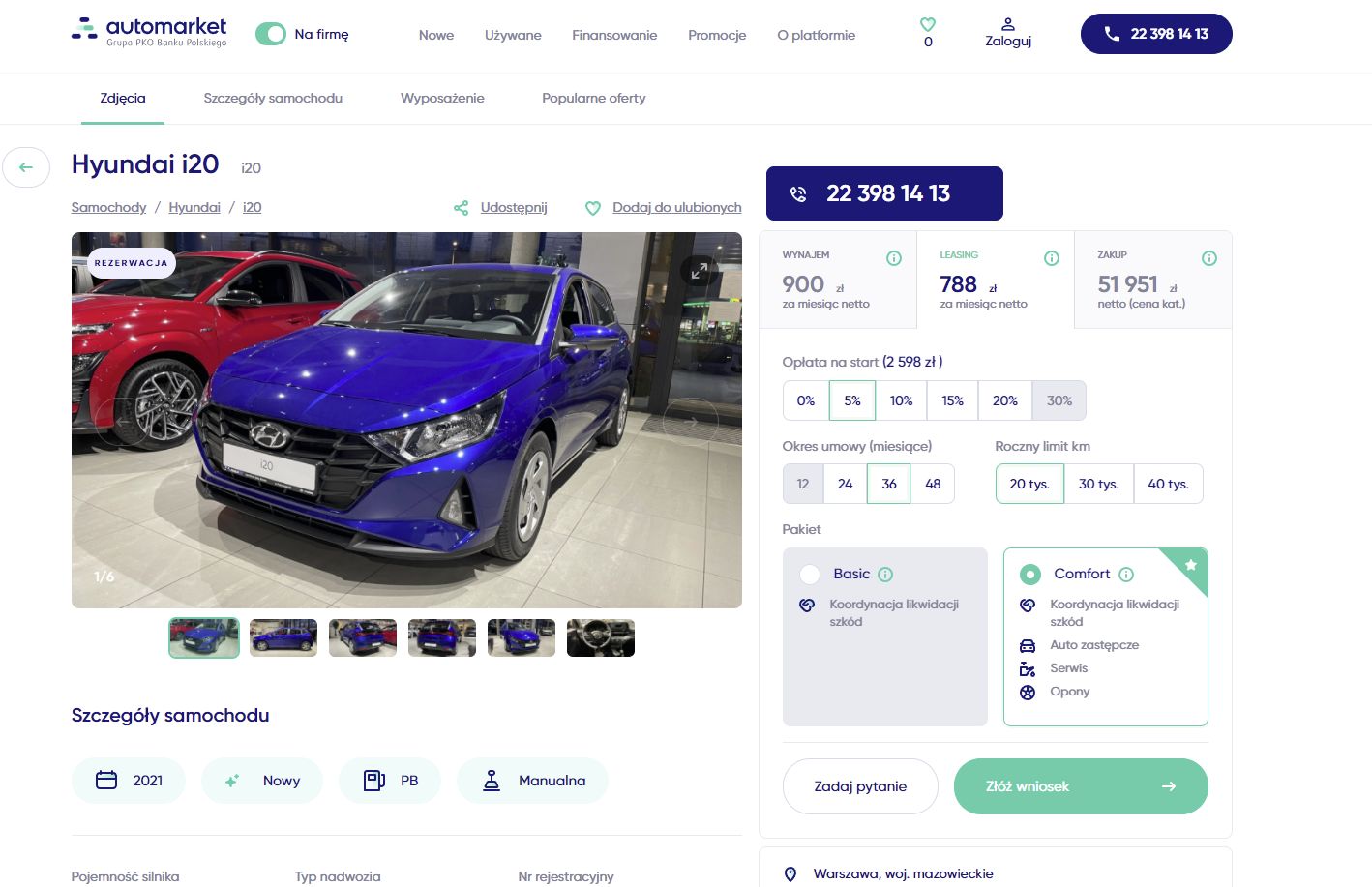This screenshot has width=1372, height=887.
Task: Switch to the Wyposażenie tab
Action: tap(442, 98)
